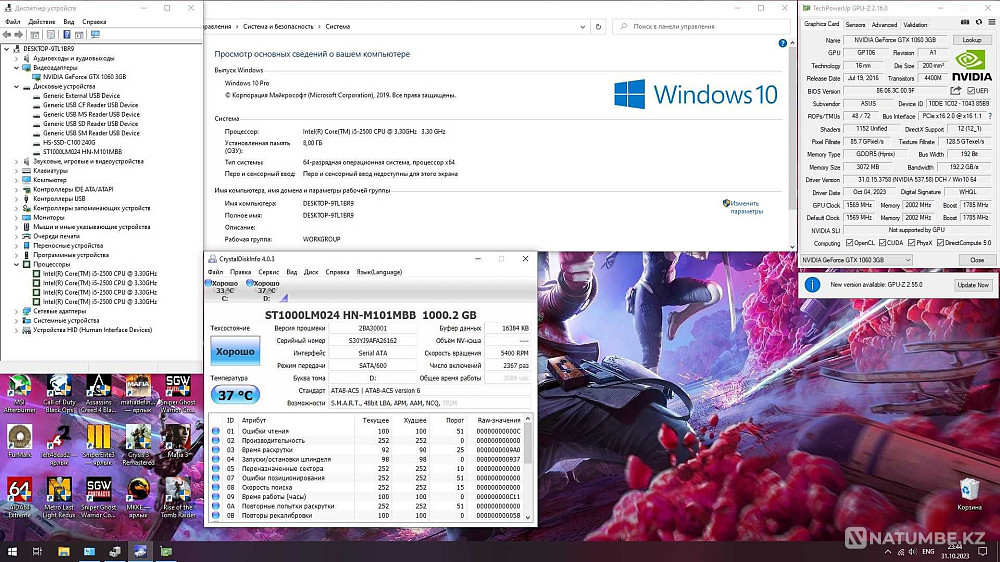Screen dimensions: 1000x562
Task: Click Lookup button in GPU-Z
Action: click(972, 40)
